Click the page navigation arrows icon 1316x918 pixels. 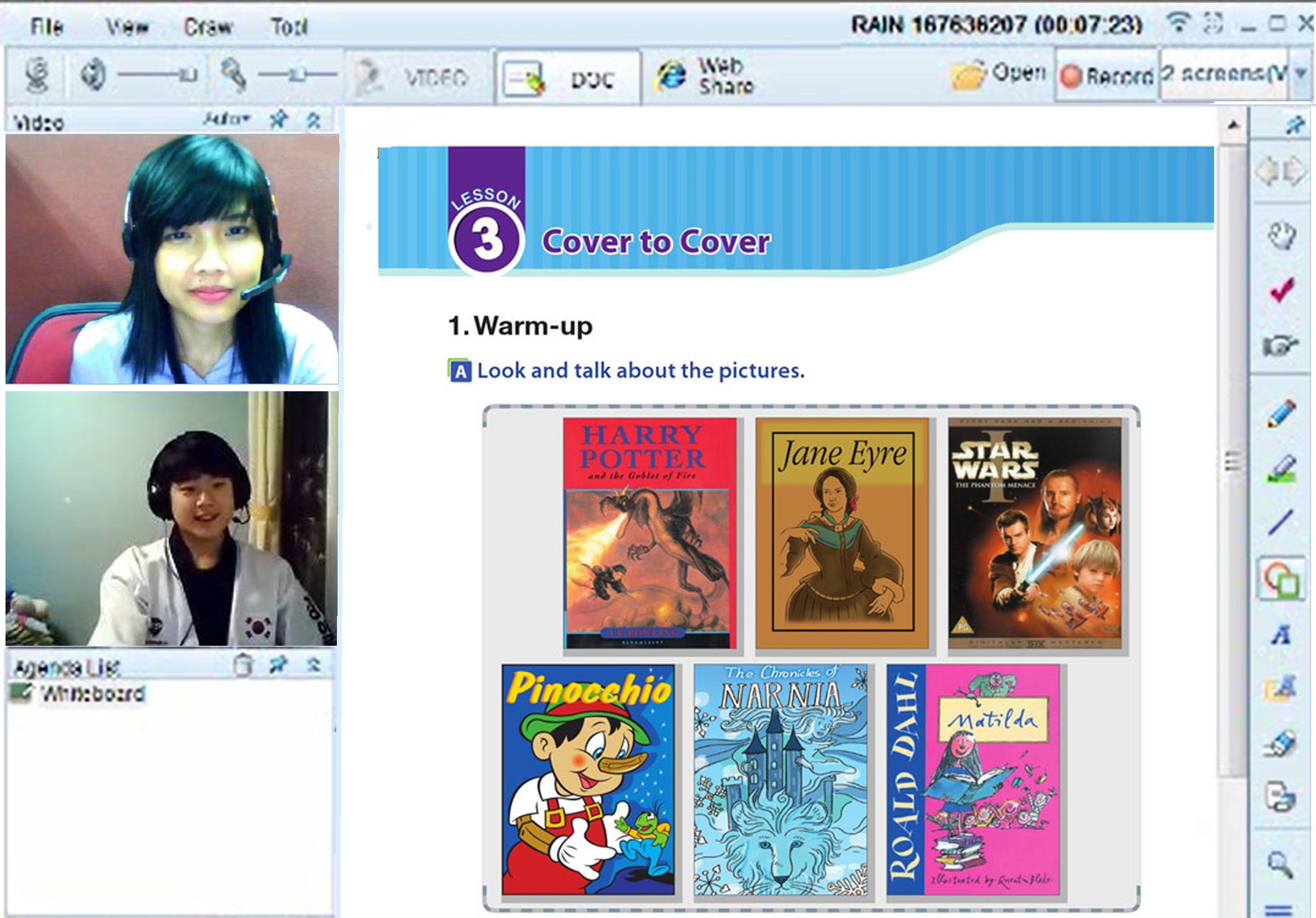pos(1281,172)
